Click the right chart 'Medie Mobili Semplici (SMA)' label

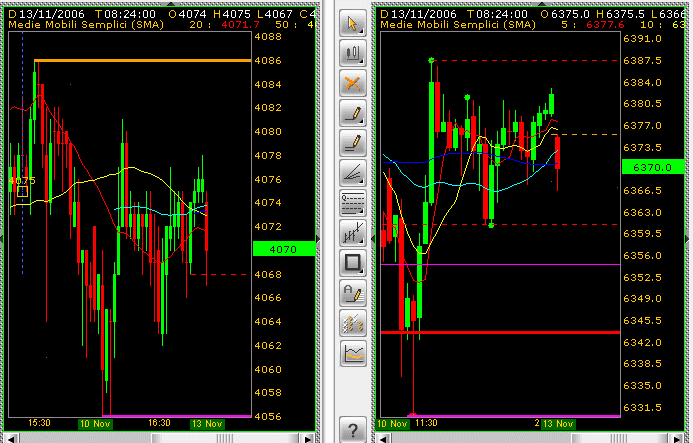click(458, 25)
